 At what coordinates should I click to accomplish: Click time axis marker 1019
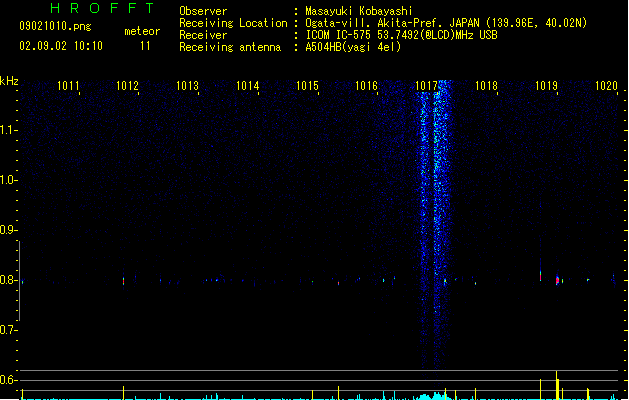[546, 86]
